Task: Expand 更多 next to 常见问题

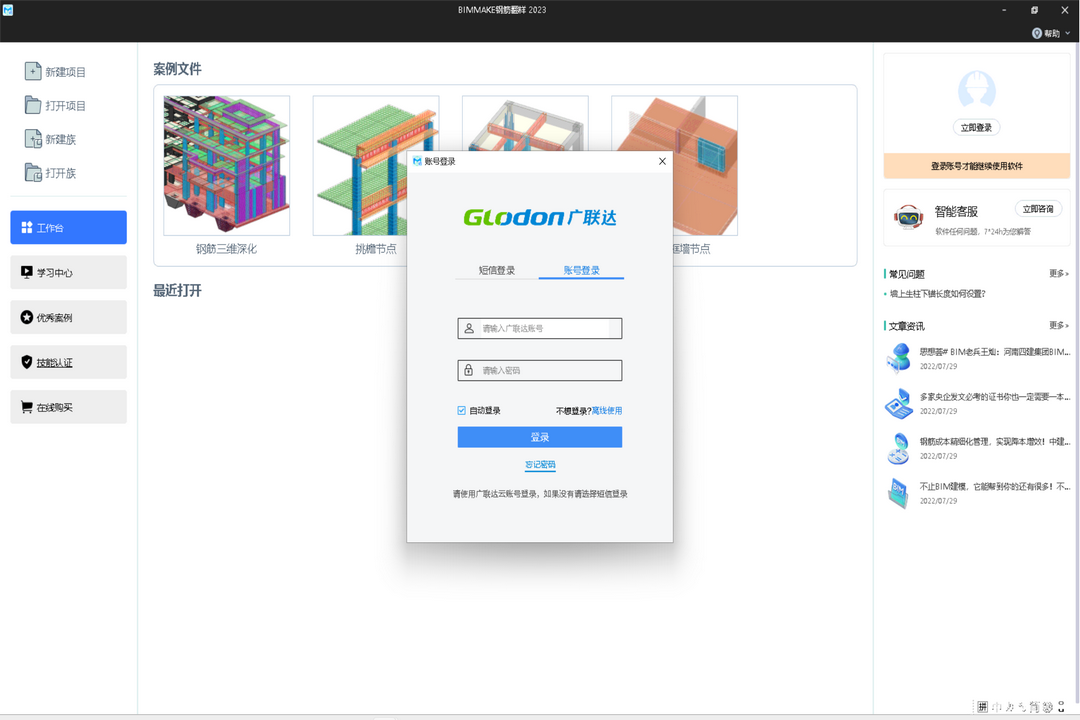Action: click(1058, 273)
